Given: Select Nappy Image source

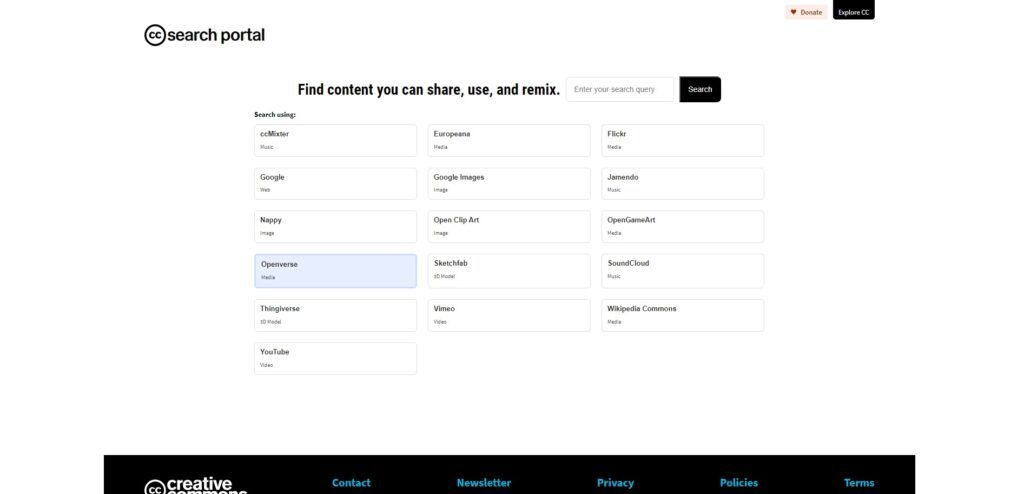Looking at the screenshot, I should (336, 227).
